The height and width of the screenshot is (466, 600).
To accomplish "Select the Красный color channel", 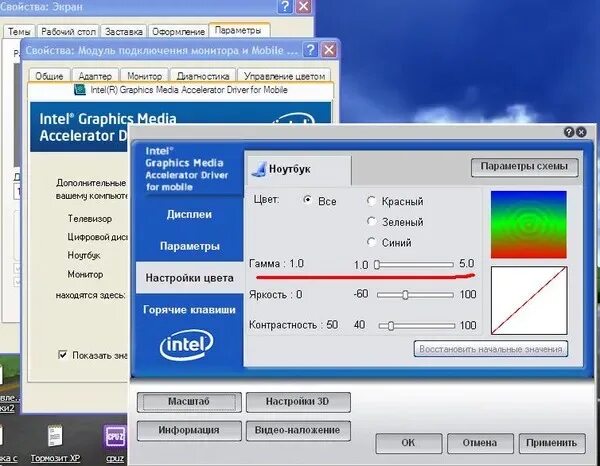I will pyautogui.click(x=371, y=201).
